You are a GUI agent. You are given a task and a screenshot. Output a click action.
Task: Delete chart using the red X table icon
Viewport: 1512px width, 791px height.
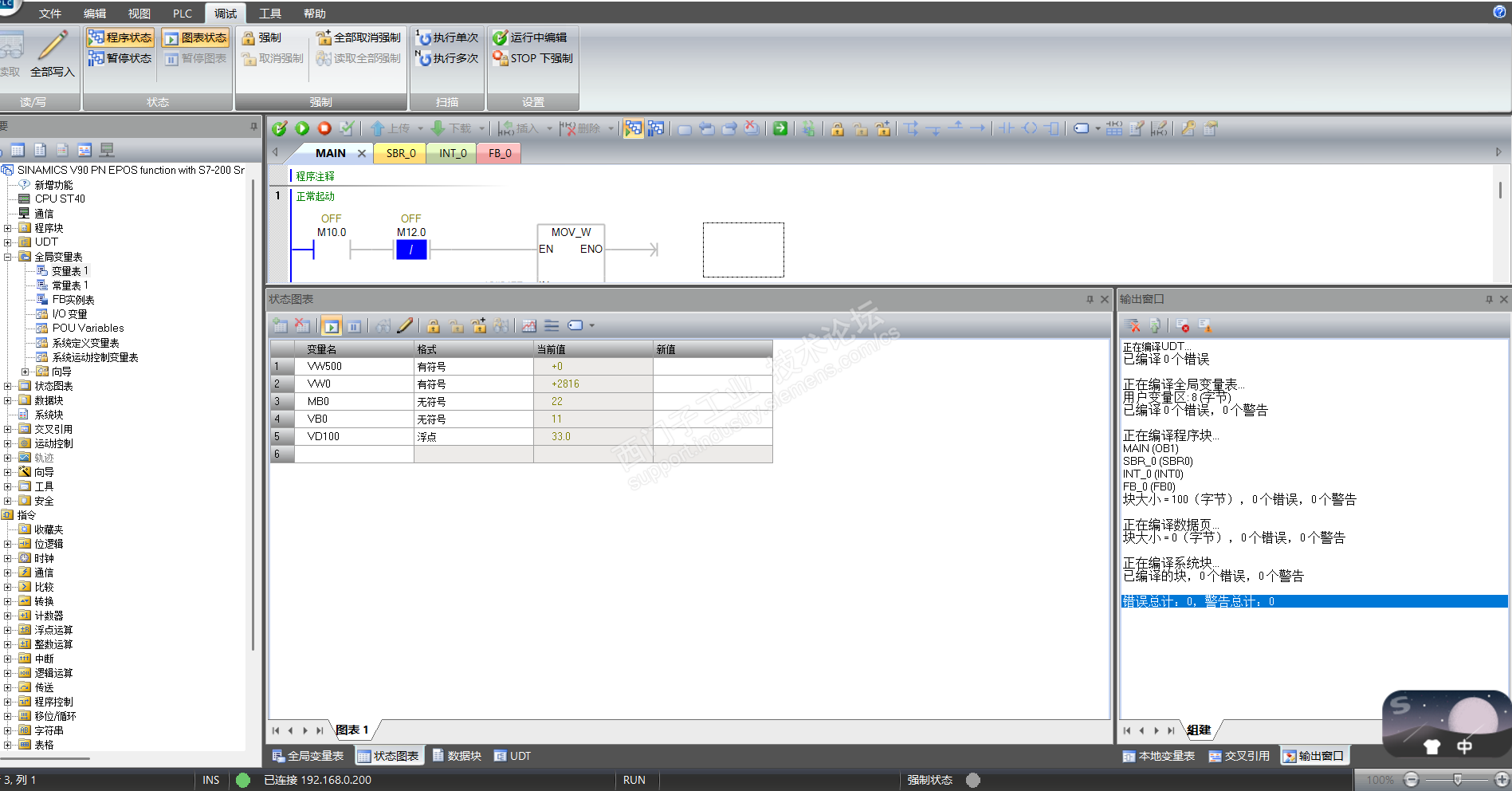[302, 325]
